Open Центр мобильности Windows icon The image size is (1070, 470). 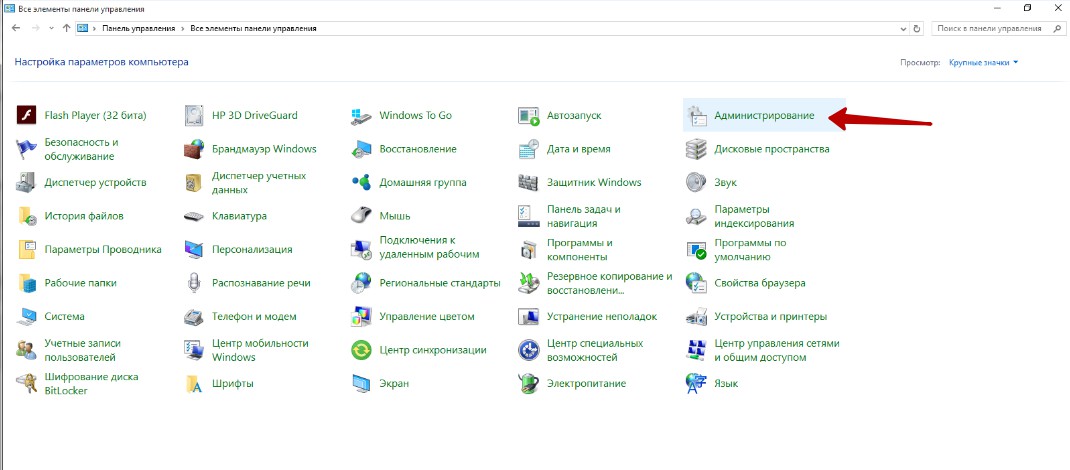point(194,350)
